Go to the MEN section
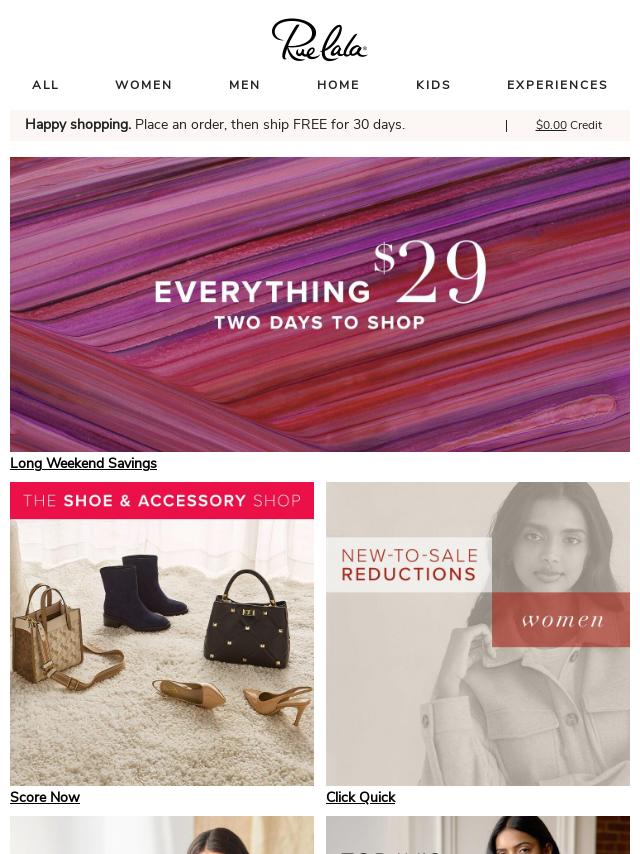The image size is (640, 854). [x=245, y=85]
